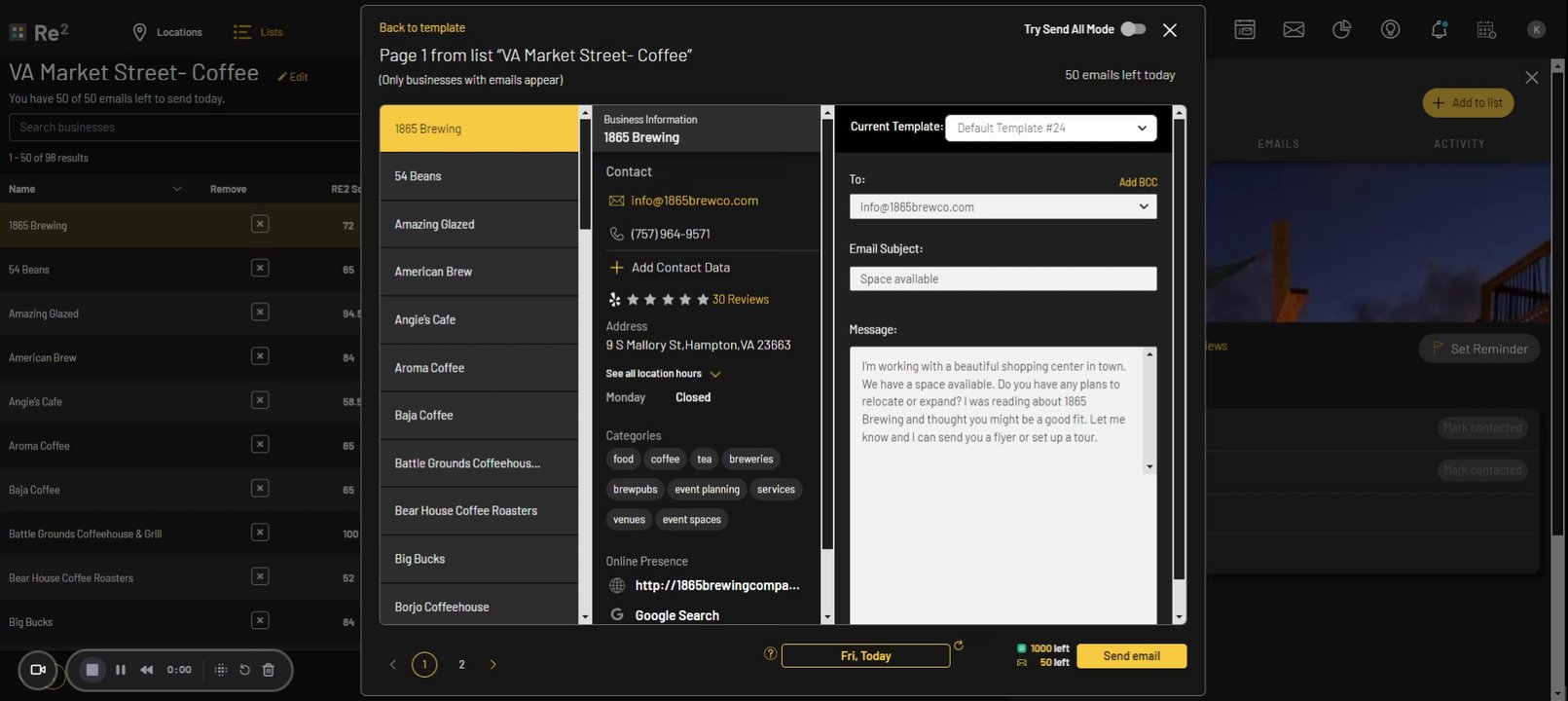This screenshot has height=701, width=1568.
Task: Remove Battle Grounds Coffeehouse & Grill from list
Action: click(x=260, y=533)
